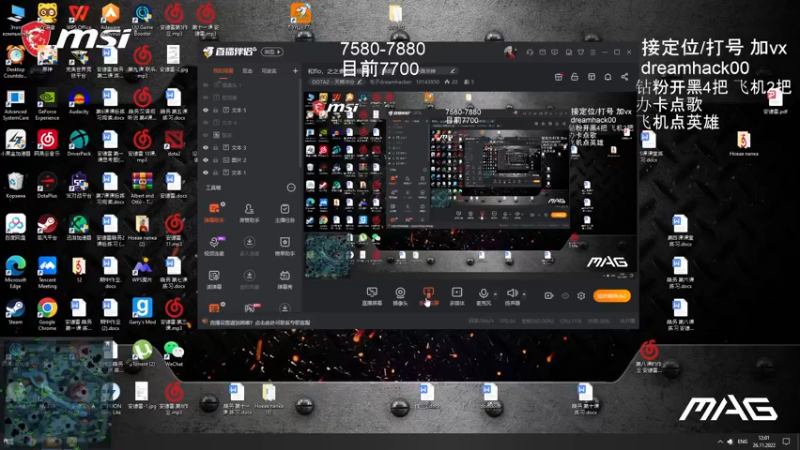Select the third scene tab
The image size is (800, 450).
[x=269, y=71]
